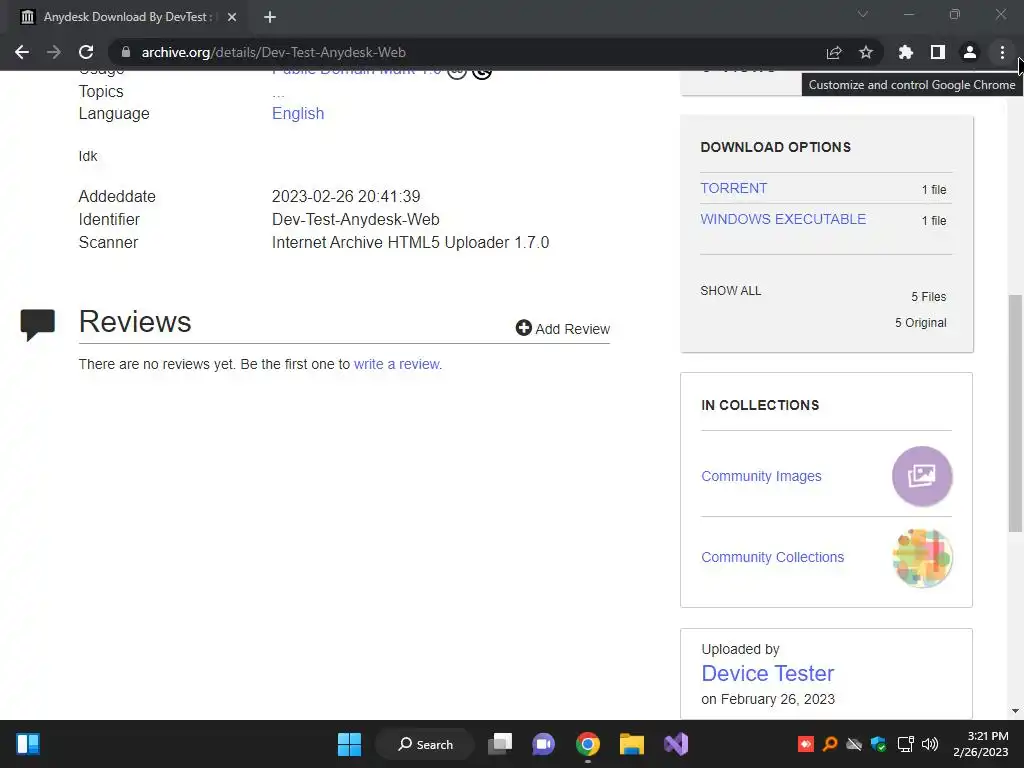Share this page via the share icon
The width and height of the screenshot is (1024, 768).
coord(834,52)
